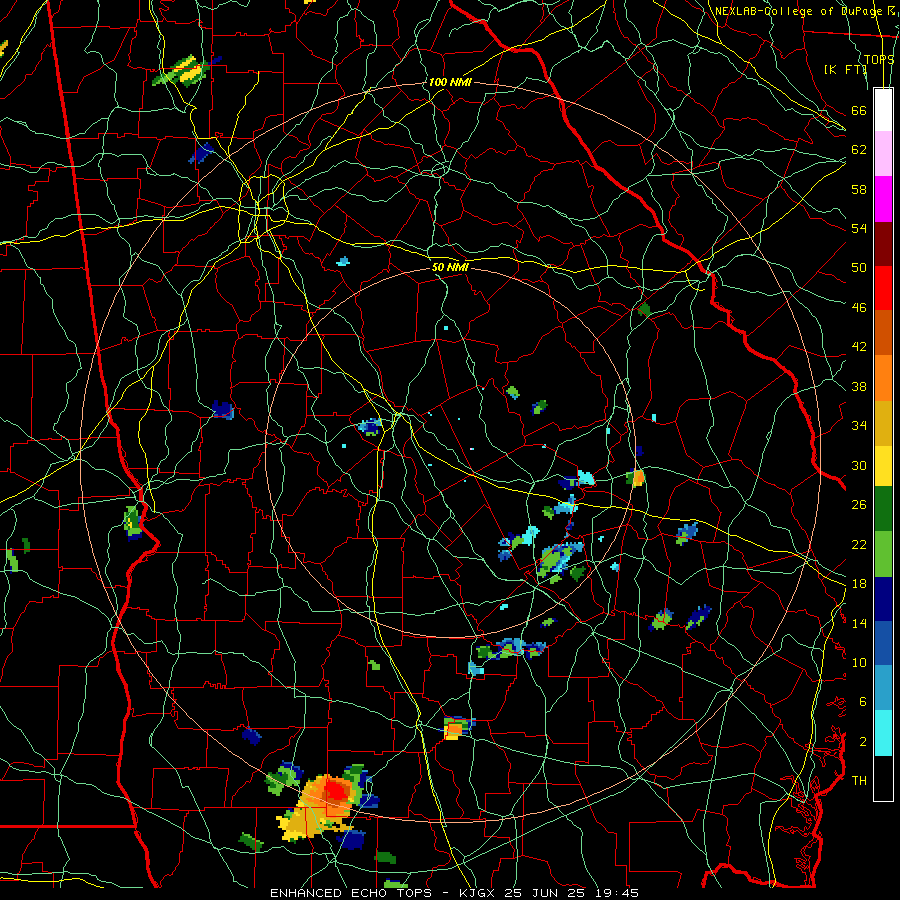Click the 58 legend value
Viewport: 900px width, 900px height.
pos(859,189)
